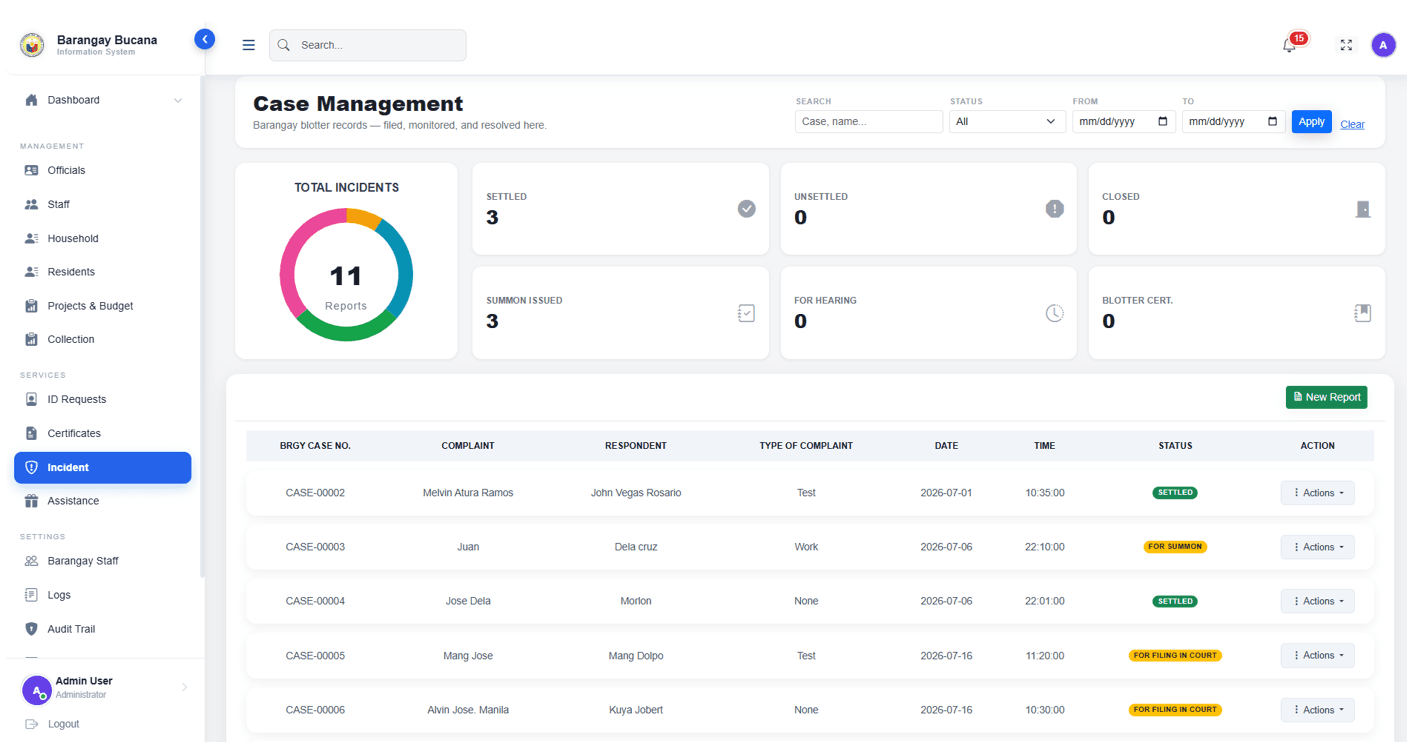Click respondent Kuya Jobert
Viewport: 1407px width, 742px height.
636,710
